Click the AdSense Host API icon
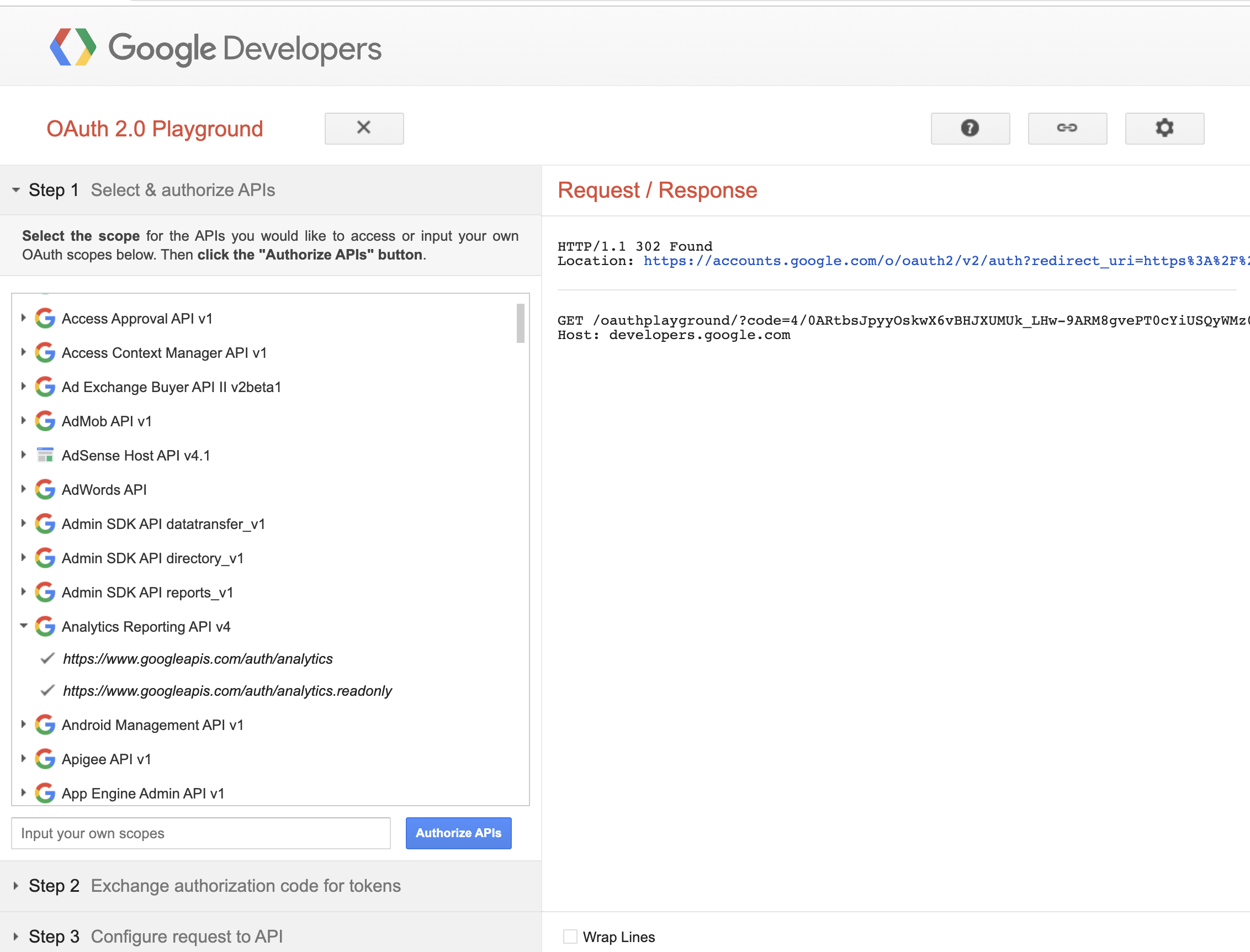The width and height of the screenshot is (1250, 952). [x=45, y=454]
